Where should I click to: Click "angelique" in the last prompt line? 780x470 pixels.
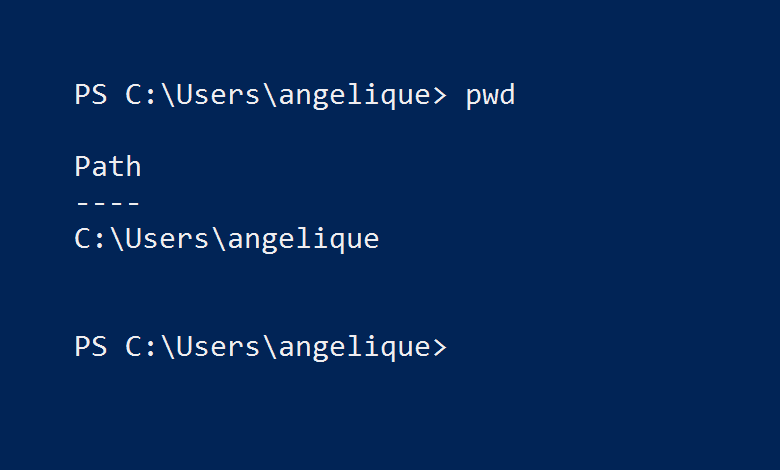coord(354,347)
